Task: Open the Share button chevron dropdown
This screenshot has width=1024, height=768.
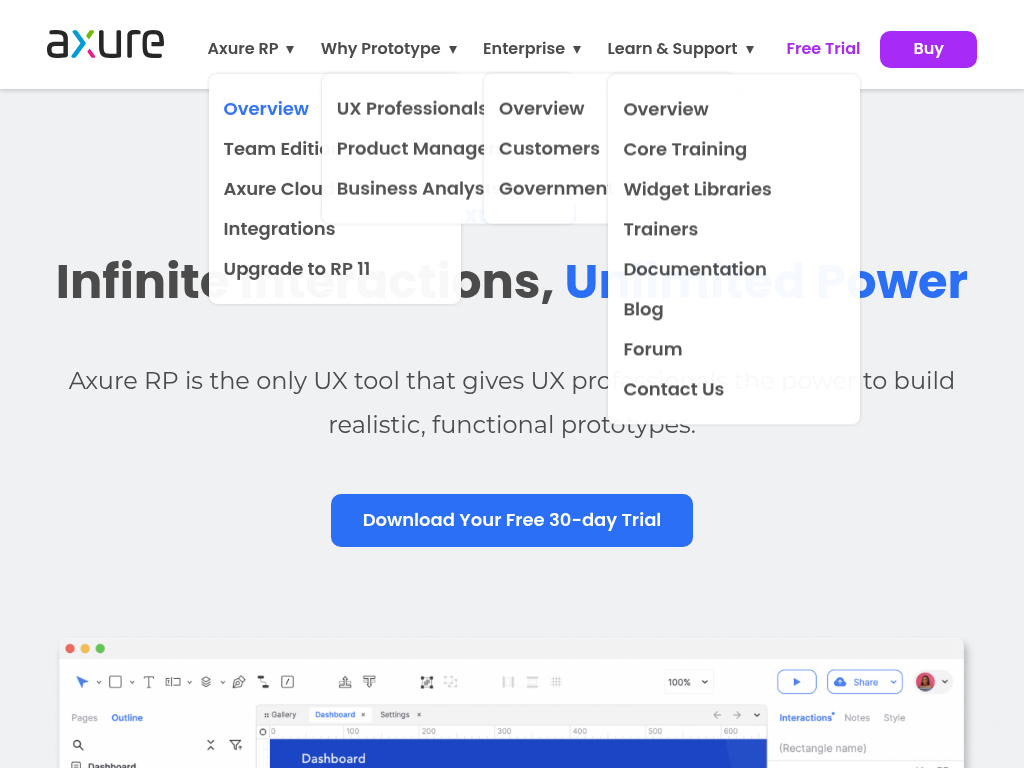Action: 893,682
